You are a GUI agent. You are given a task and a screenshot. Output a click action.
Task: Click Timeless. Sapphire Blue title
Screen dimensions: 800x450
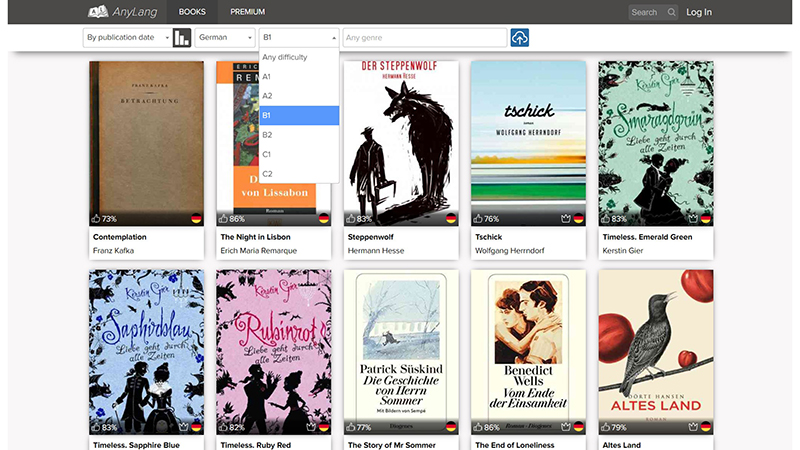[136, 445]
